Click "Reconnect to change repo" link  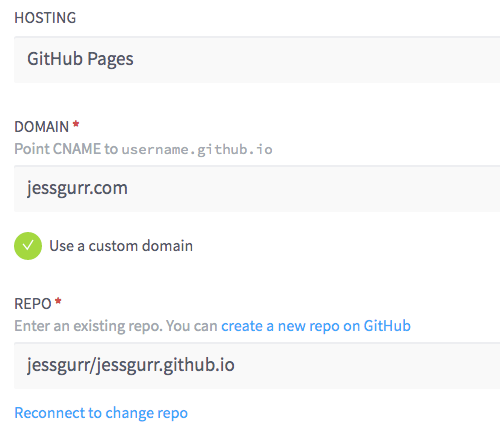click(x=101, y=413)
